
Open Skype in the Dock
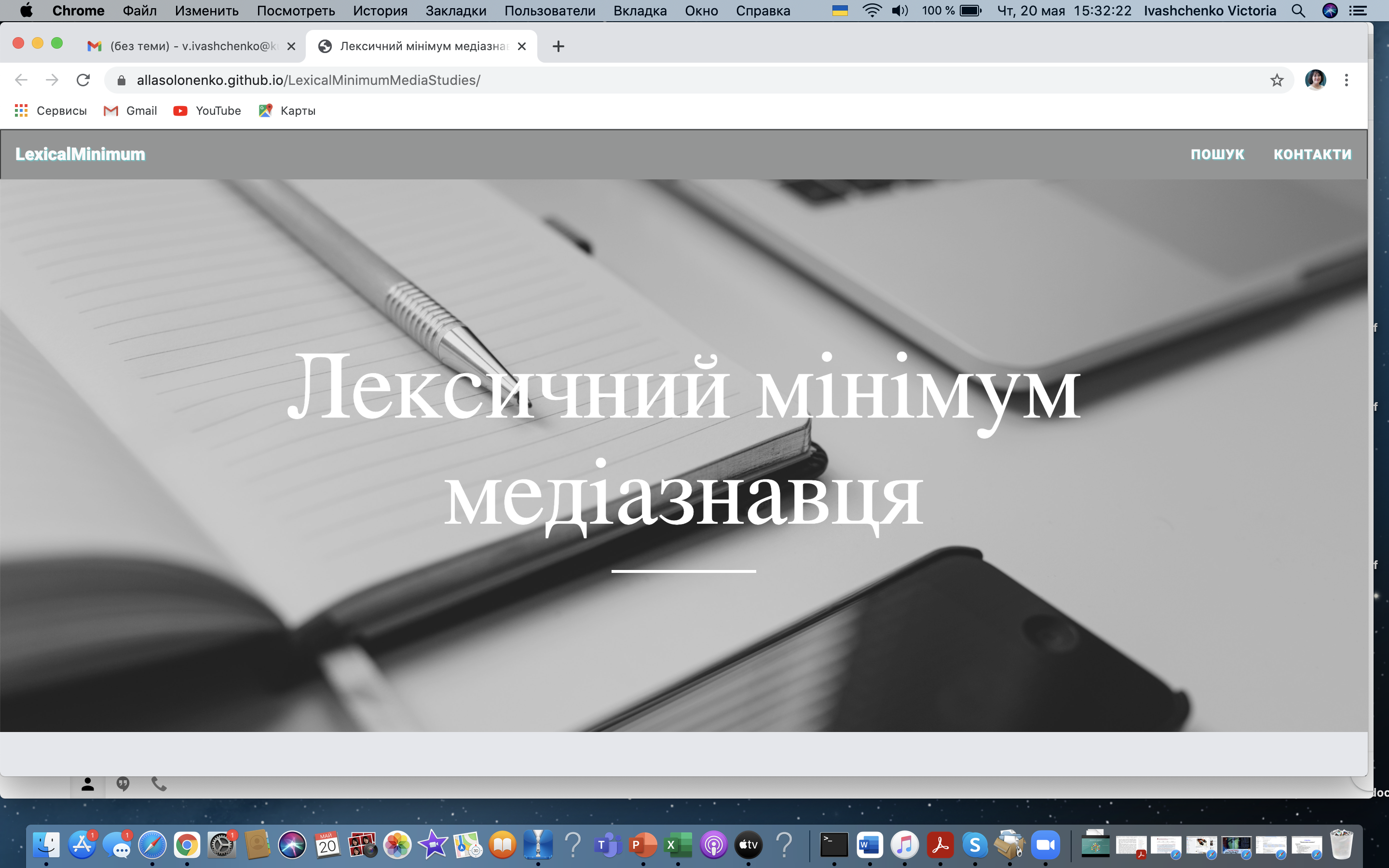(x=975, y=844)
